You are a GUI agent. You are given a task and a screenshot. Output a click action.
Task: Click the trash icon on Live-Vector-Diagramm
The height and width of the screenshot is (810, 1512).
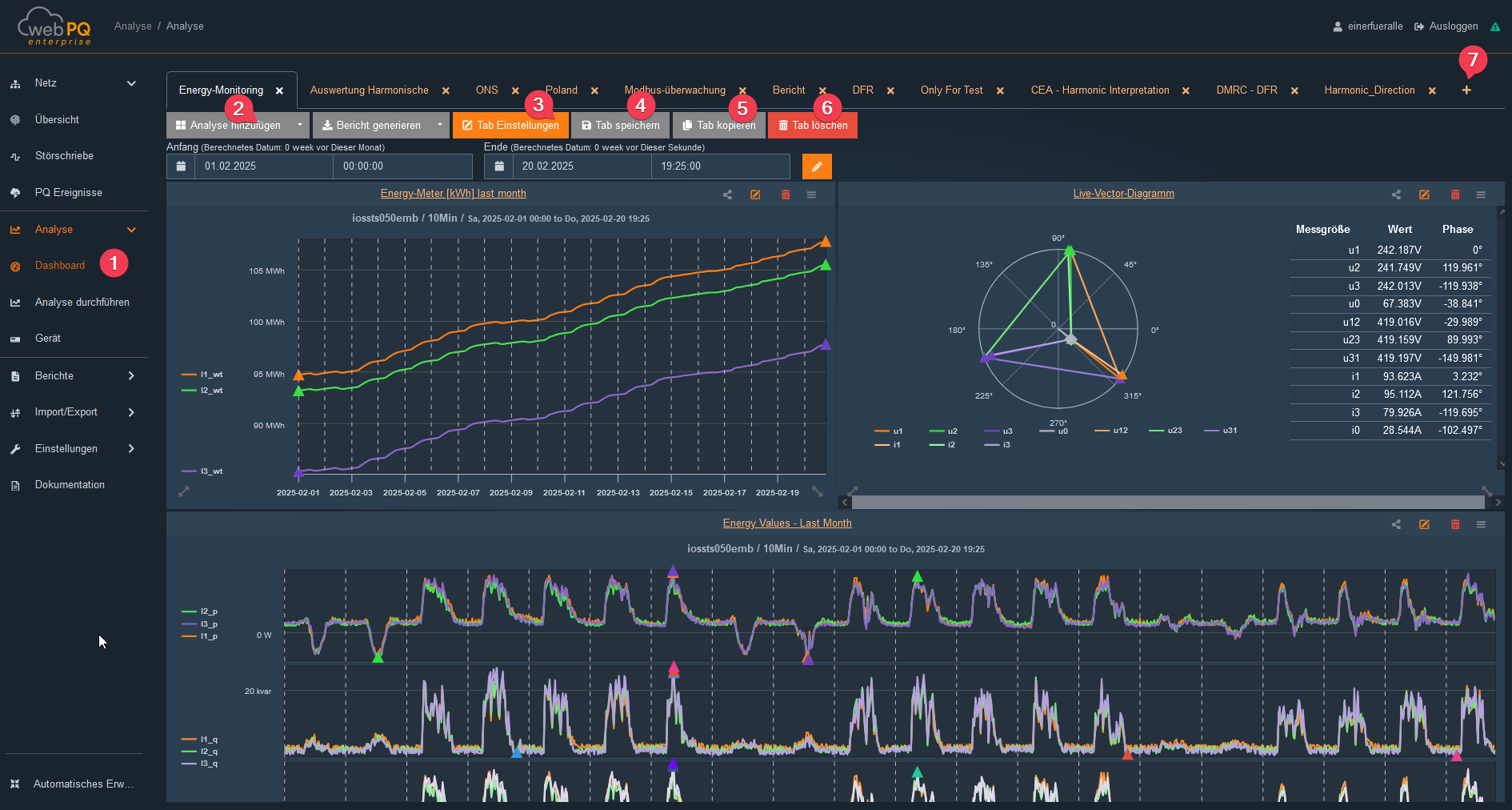(x=1455, y=194)
